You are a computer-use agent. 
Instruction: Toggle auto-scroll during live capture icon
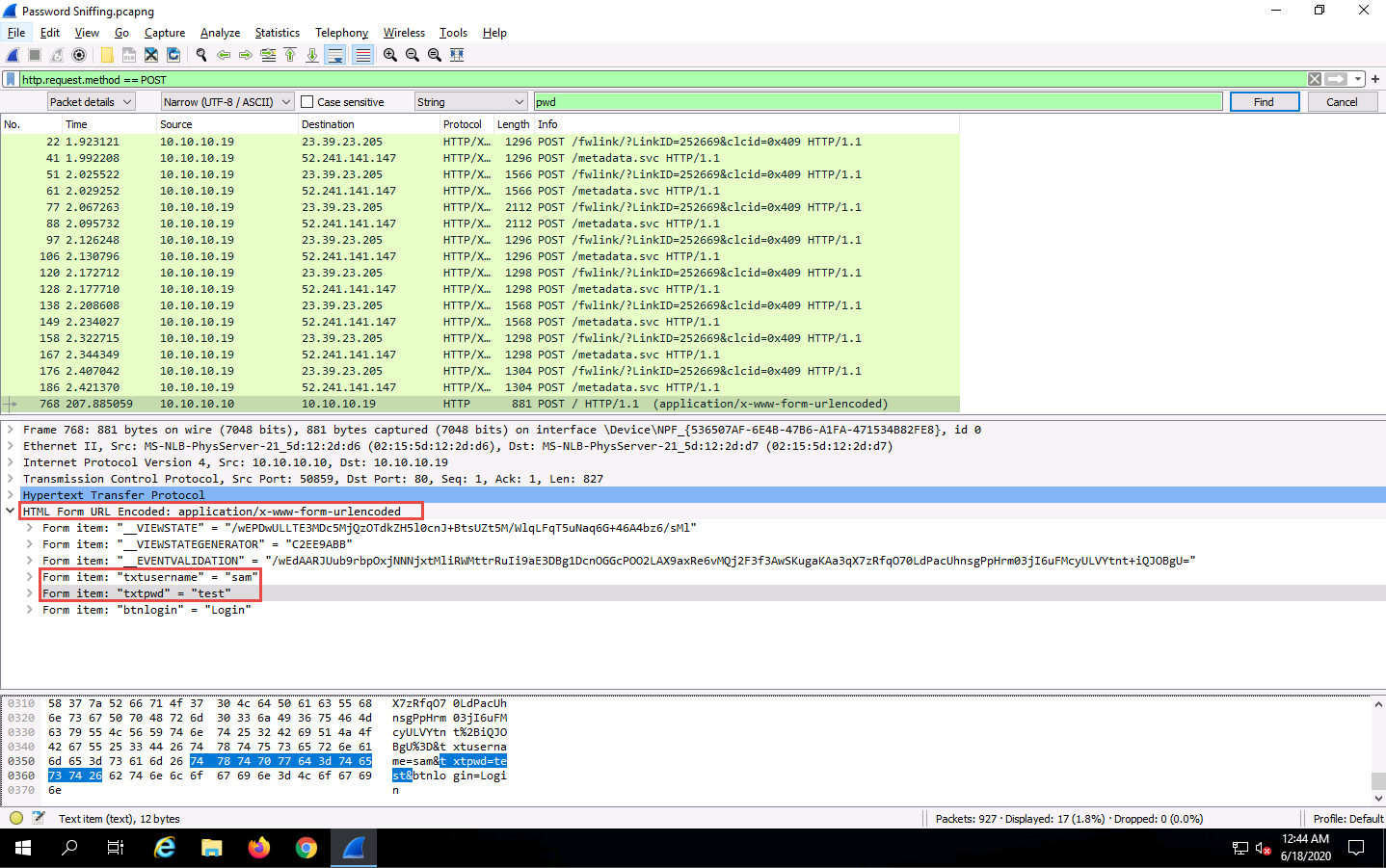click(x=335, y=55)
